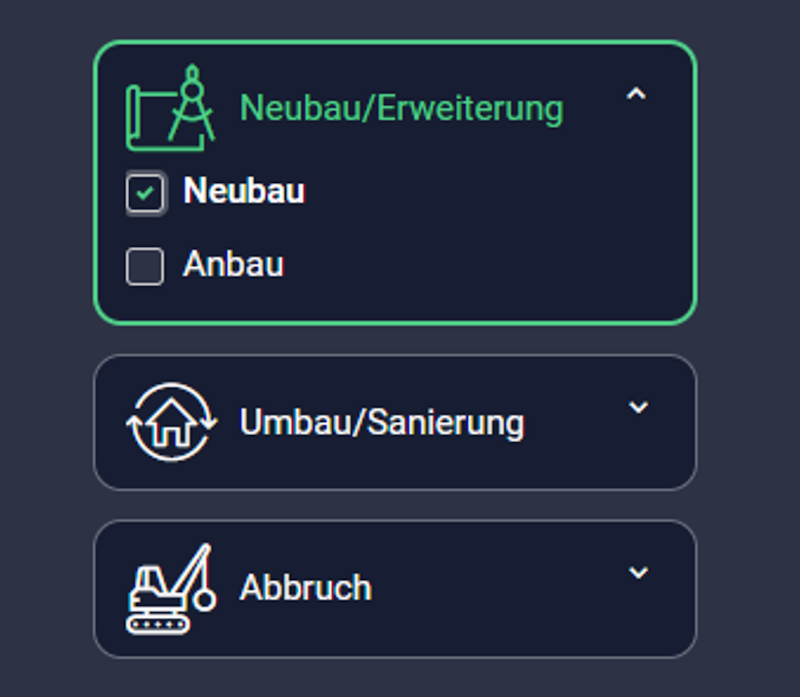Click the wrecking ball crane icon

171,588
